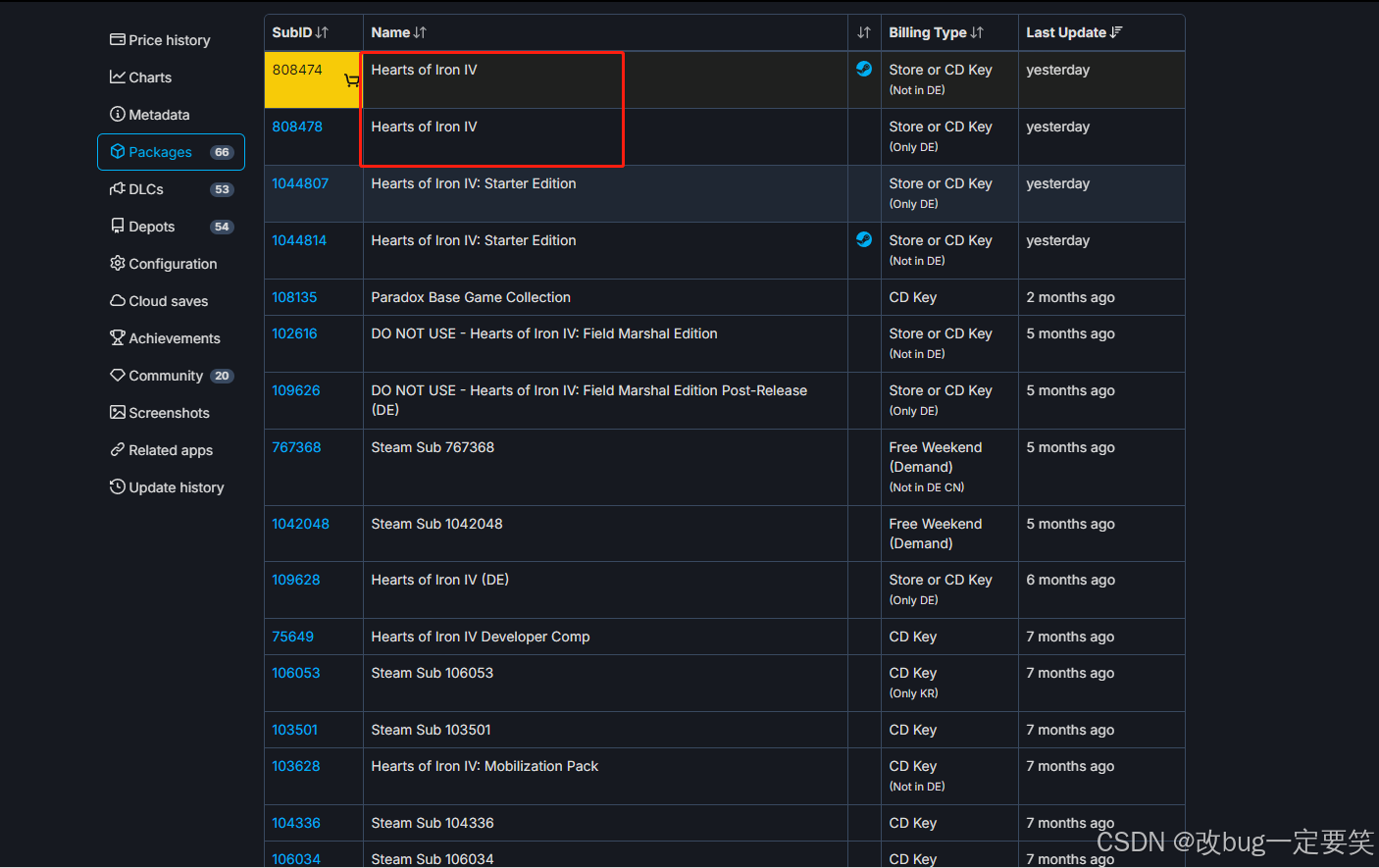1379x868 pixels.
Task: Open SubID 75649 link
Action: 292,637
